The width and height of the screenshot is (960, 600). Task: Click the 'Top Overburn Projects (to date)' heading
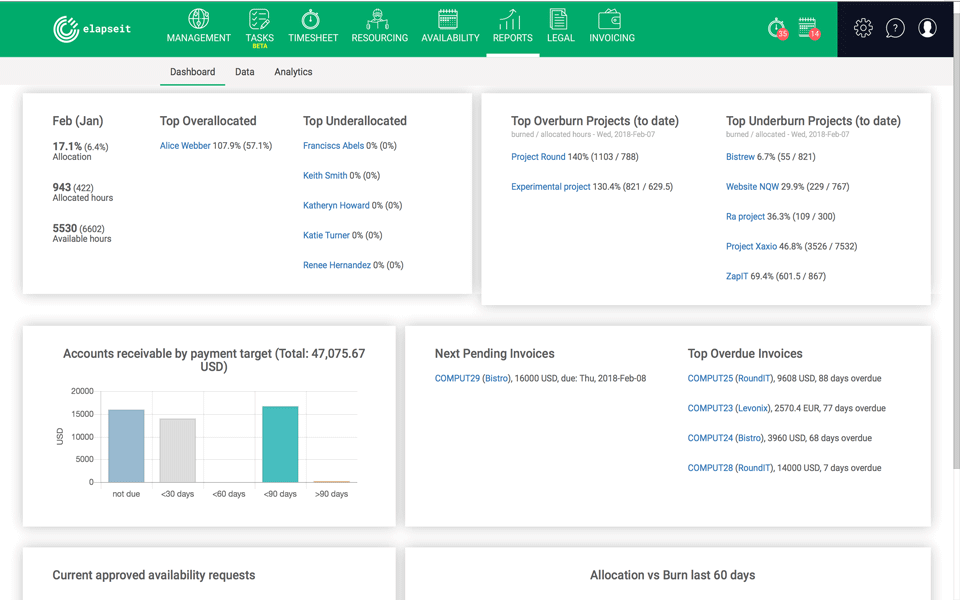pos(595,121)
